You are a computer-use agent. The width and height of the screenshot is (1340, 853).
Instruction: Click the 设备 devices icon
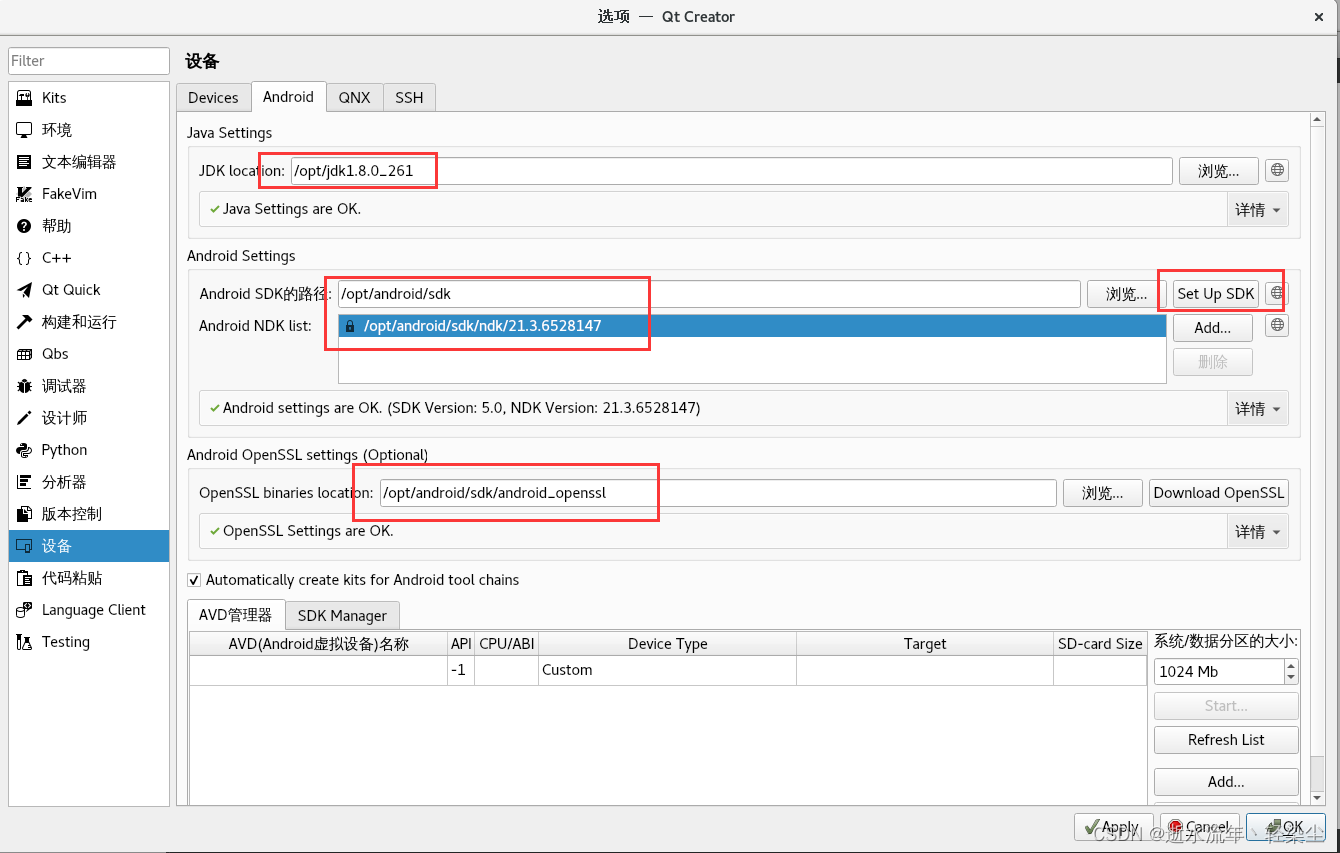pyautogui.click(x=24, y=546)
